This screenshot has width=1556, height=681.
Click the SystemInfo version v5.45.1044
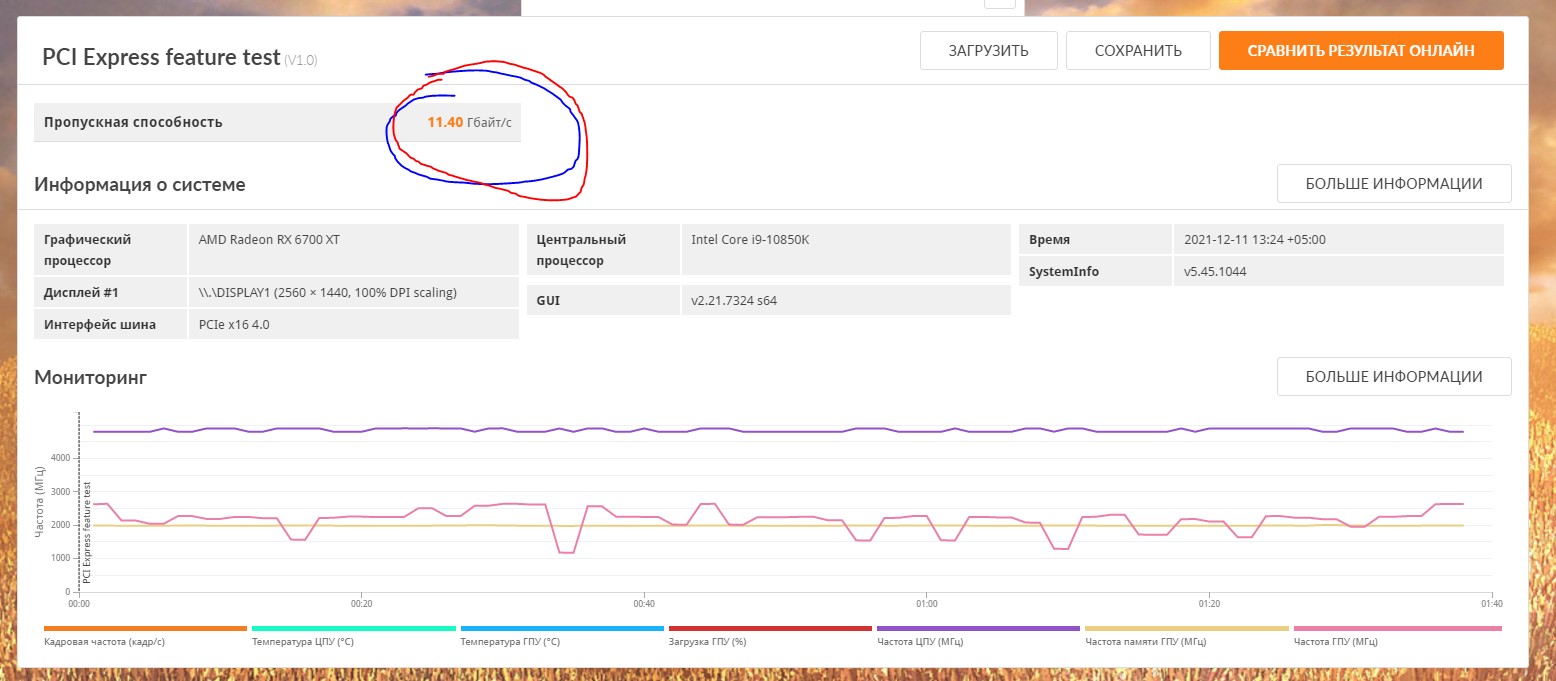(1215, 272)
